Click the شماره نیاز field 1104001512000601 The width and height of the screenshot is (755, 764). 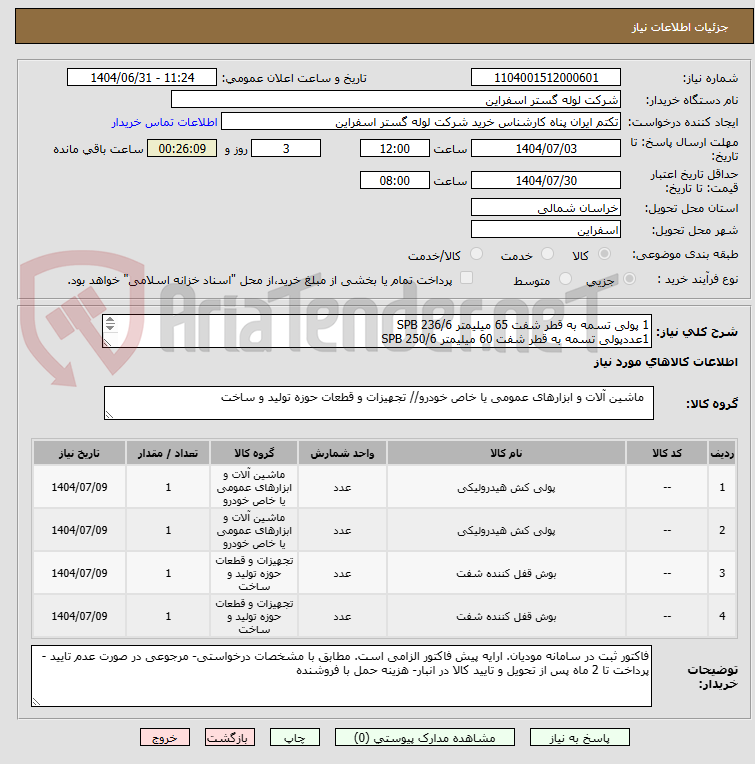pyautogui.click(x=546, y=77)
